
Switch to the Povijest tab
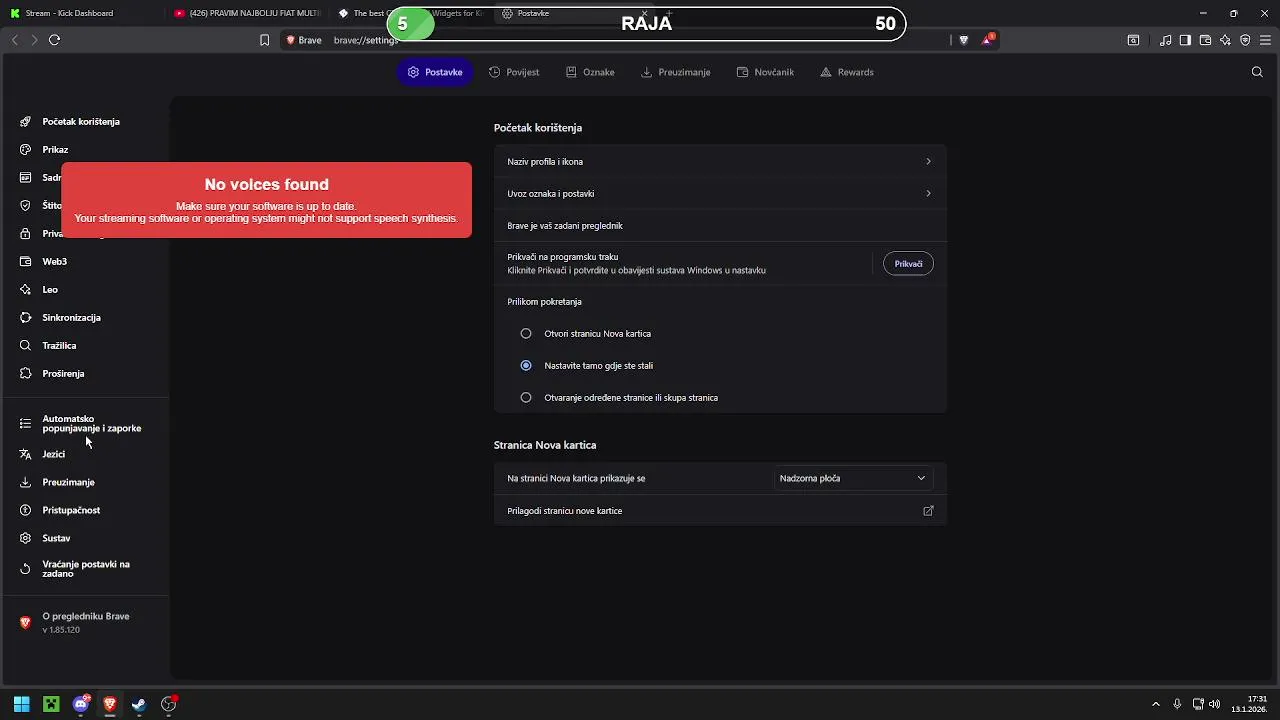(514, 72)
